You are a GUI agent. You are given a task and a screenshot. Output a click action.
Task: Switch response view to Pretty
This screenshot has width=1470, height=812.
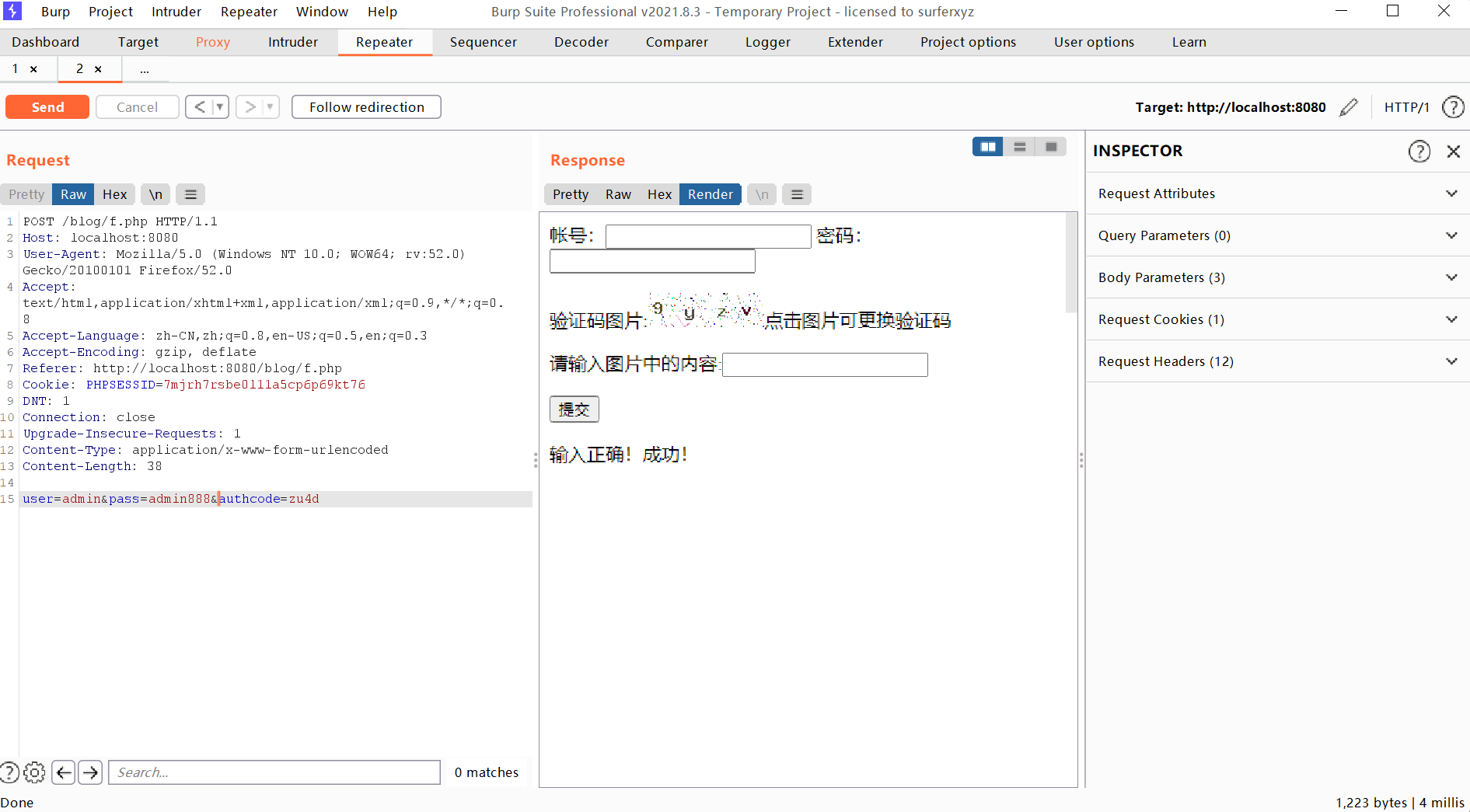(x=571, y=194)
